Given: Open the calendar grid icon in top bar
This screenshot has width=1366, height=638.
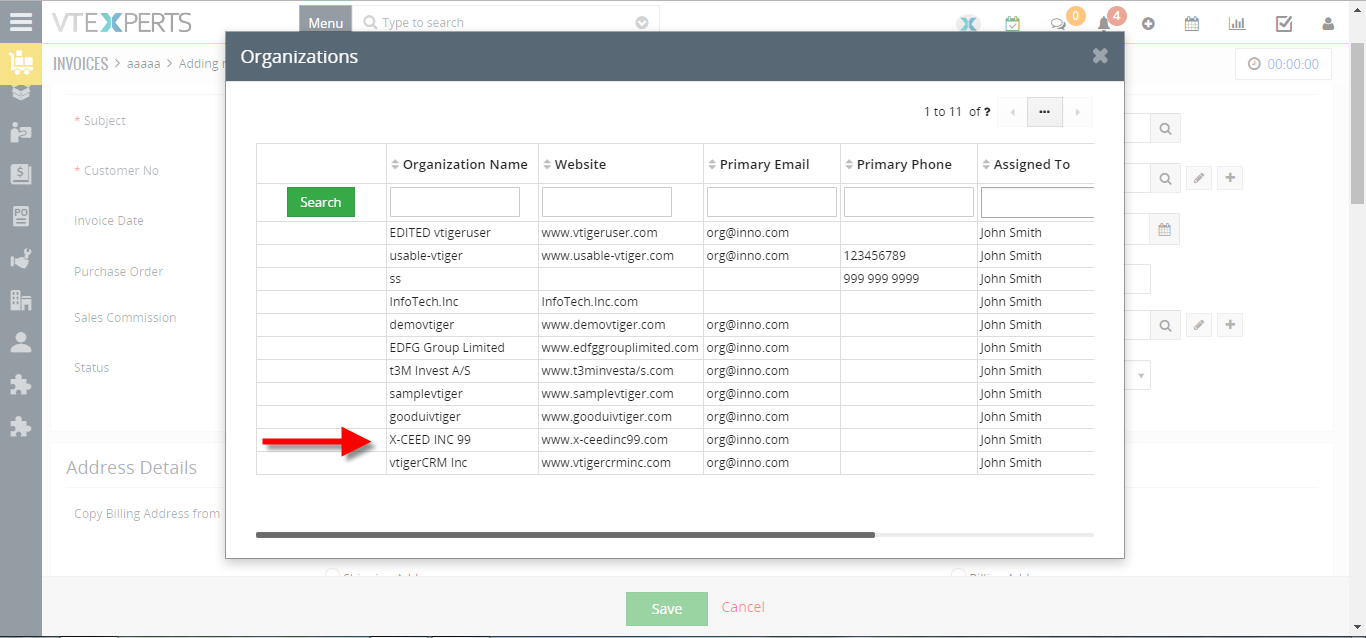Looking at the screenshot, I should click(1192, 24).
